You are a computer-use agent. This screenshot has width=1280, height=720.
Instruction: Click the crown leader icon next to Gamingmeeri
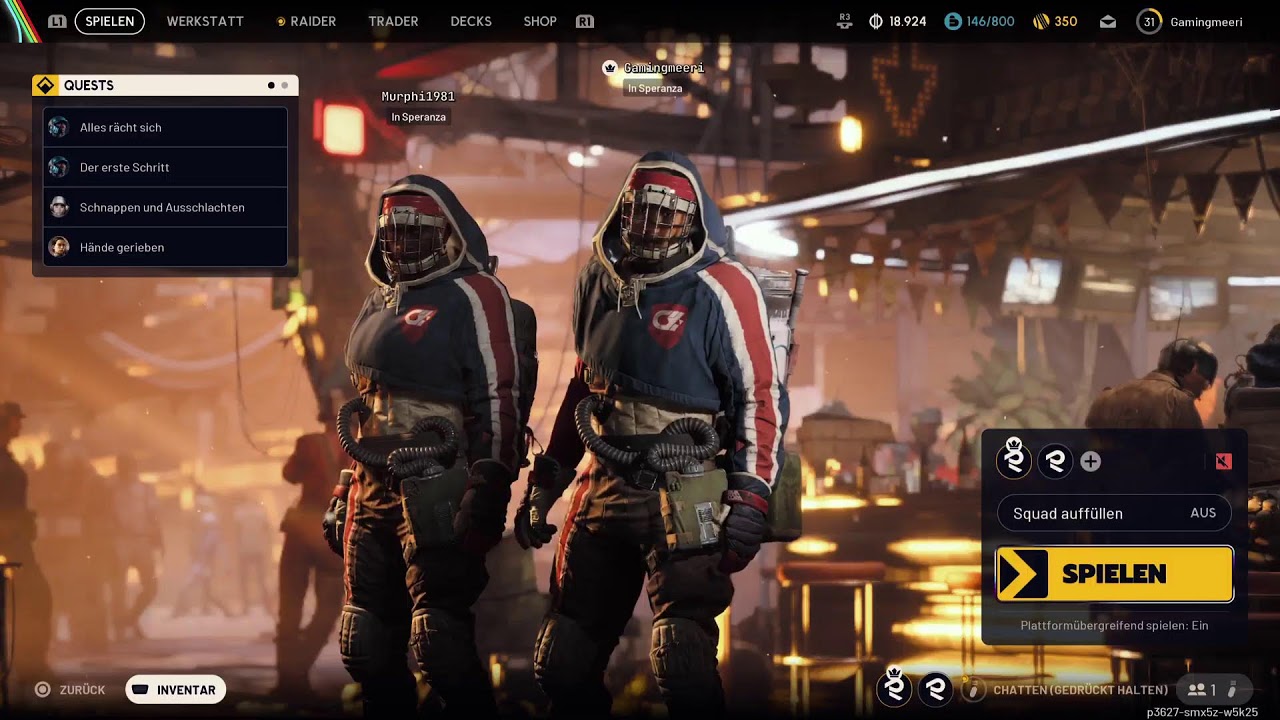click(x=609, y=68)
